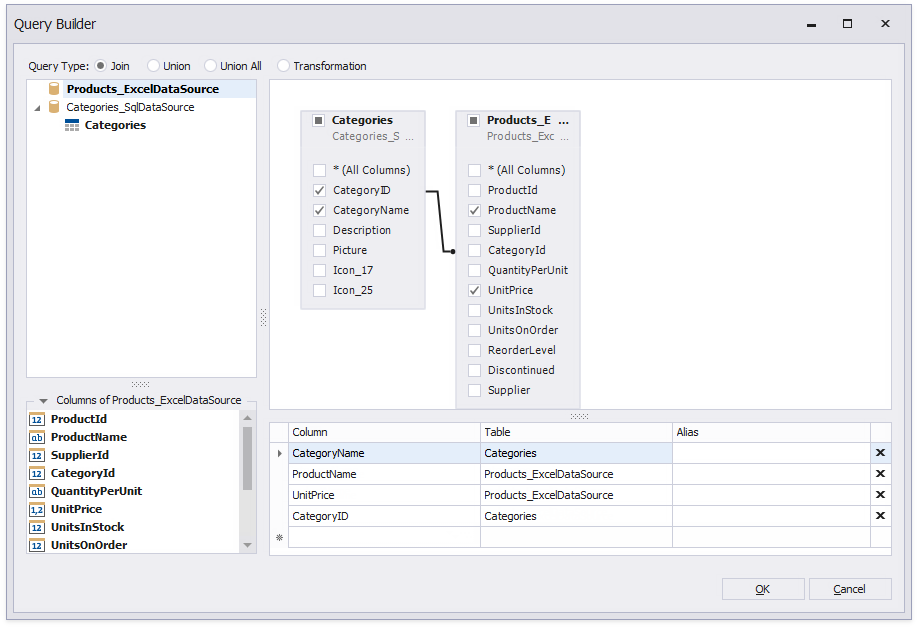Click the UnitPrice decimal type icon
918x628 pixels.
(x=37, y=510)
